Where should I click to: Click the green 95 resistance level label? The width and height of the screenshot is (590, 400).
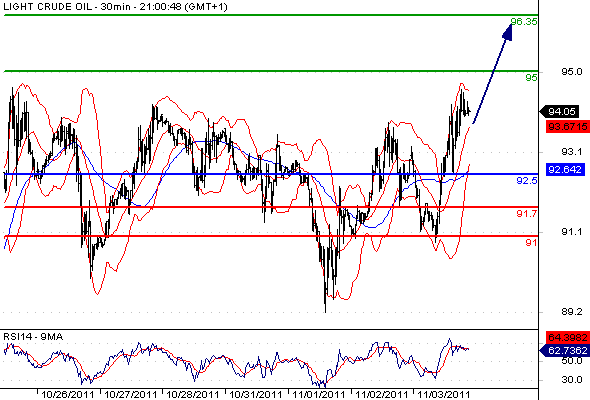coord(531,78)
